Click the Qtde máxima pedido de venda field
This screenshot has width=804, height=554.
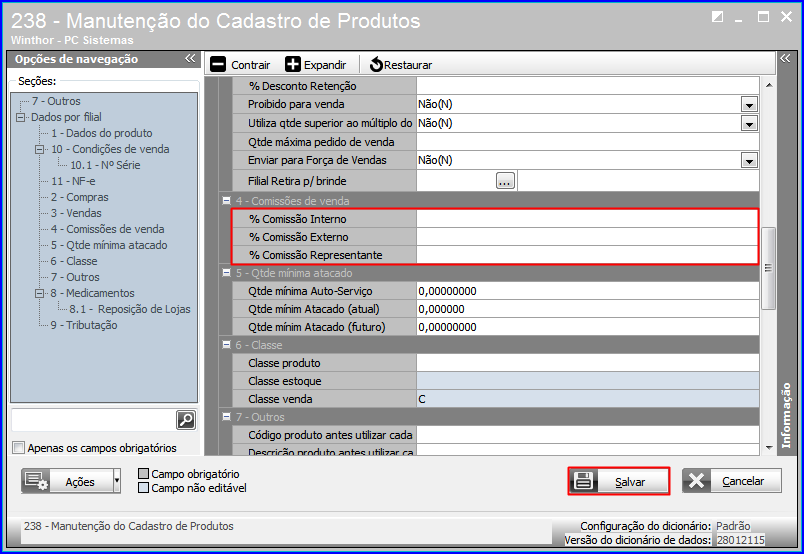coord(588,142)
